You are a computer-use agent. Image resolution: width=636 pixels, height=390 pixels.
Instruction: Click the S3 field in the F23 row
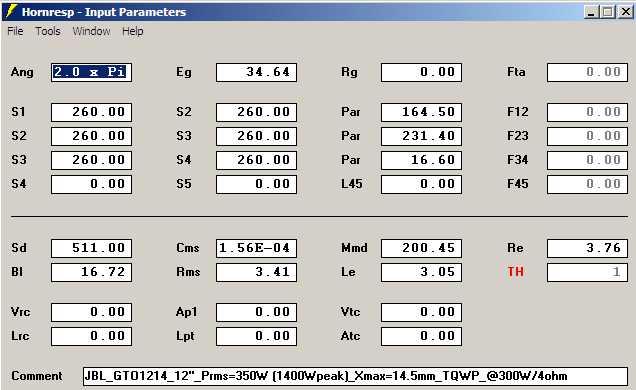coord(256,136)
